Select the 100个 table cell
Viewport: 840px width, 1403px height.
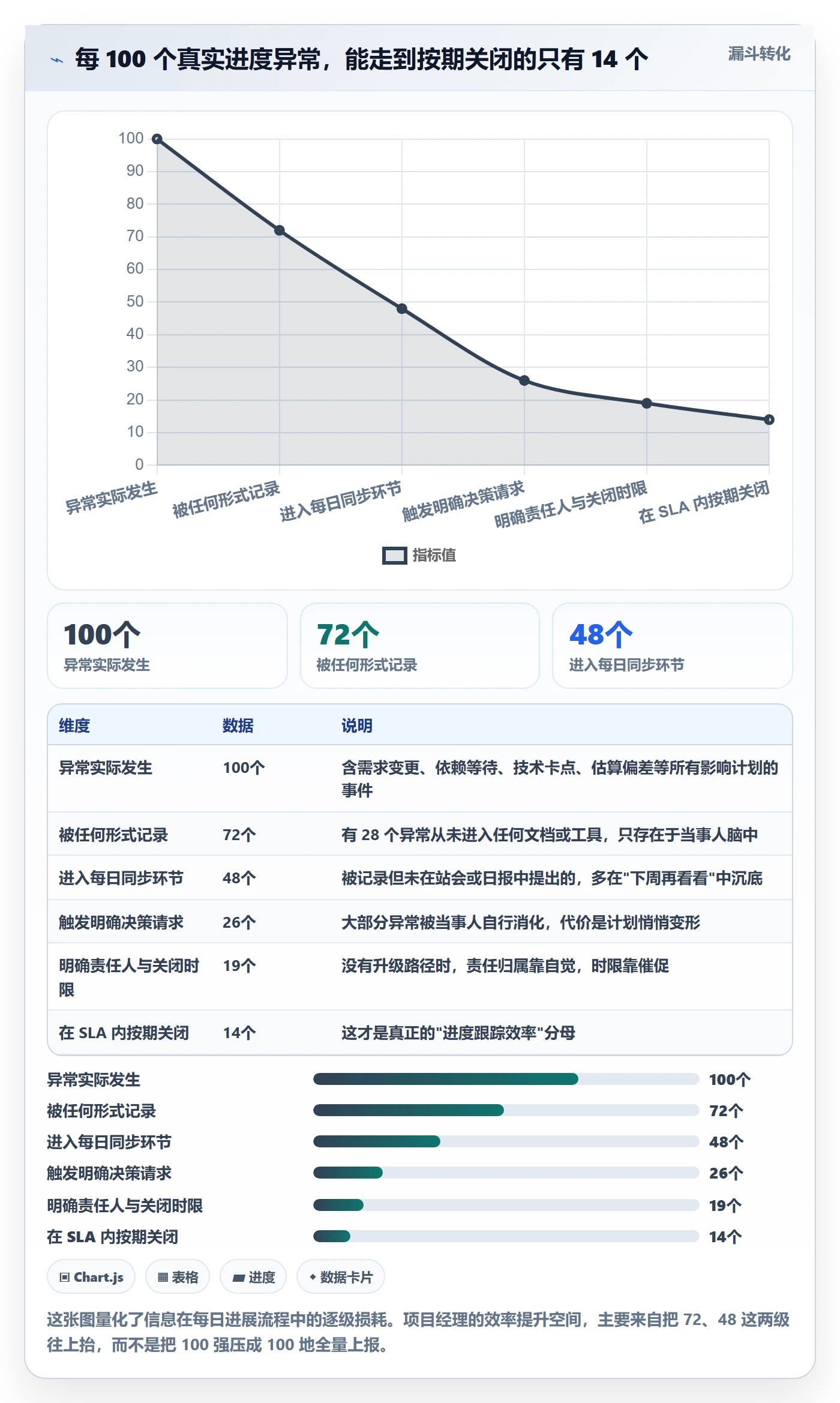[x=244, y=768]
